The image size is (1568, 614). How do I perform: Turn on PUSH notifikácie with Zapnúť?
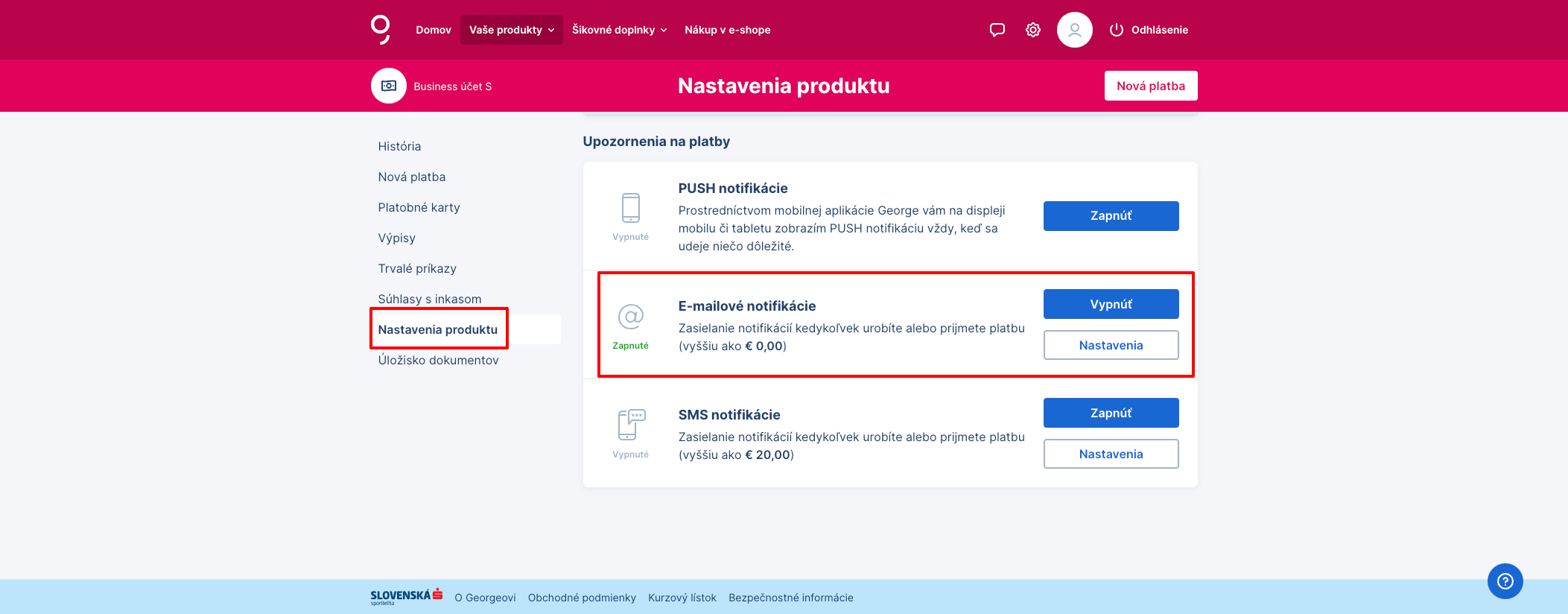tap(1111, 216)
